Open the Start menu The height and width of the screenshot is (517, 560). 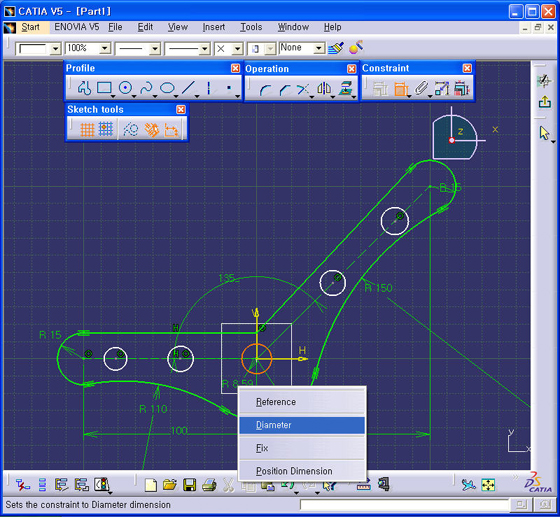[x=30, y=27]
